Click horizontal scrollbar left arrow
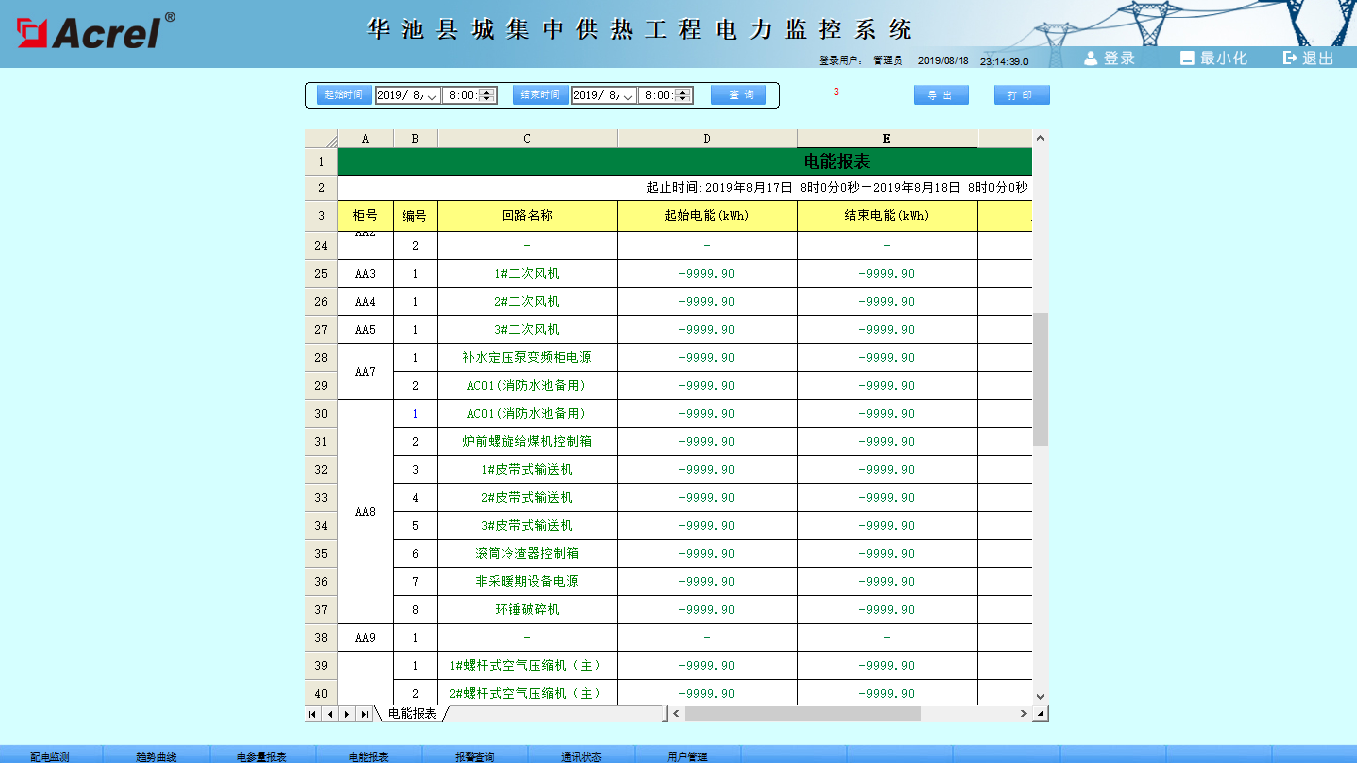This screenshot has height=763, width=1359. tap(676, 714)
